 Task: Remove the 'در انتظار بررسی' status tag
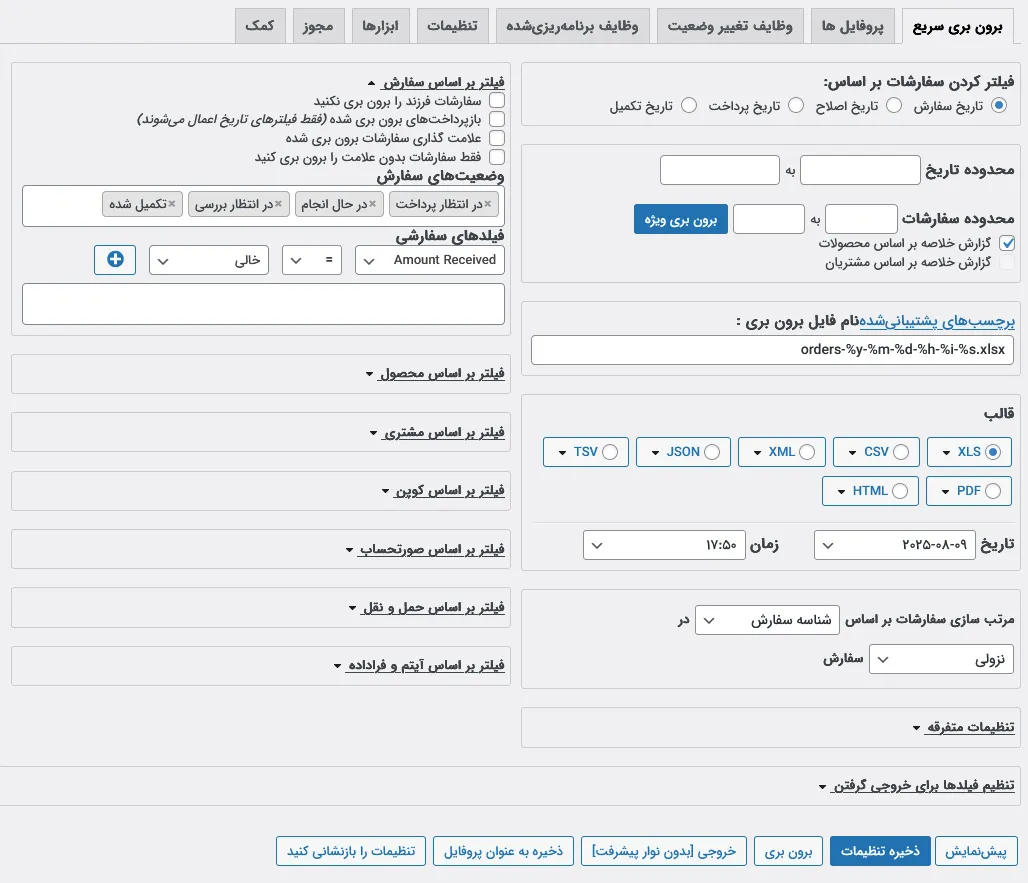[x=279, y=204]
